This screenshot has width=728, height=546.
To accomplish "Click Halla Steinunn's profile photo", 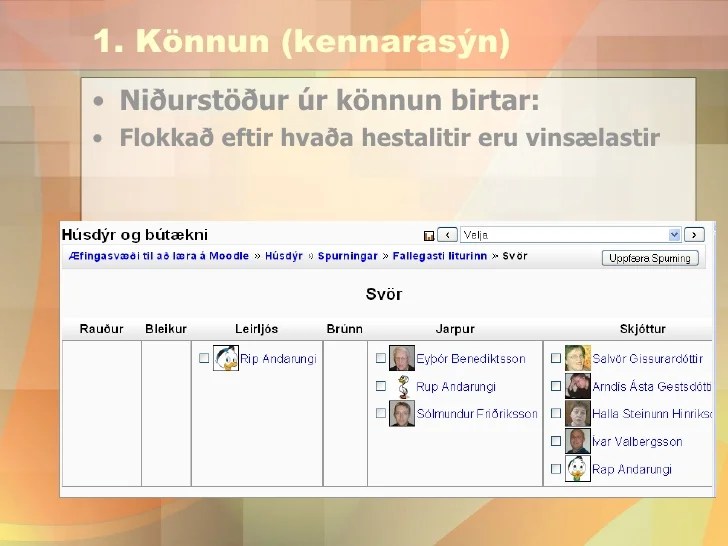I will (x=578, y=414).
